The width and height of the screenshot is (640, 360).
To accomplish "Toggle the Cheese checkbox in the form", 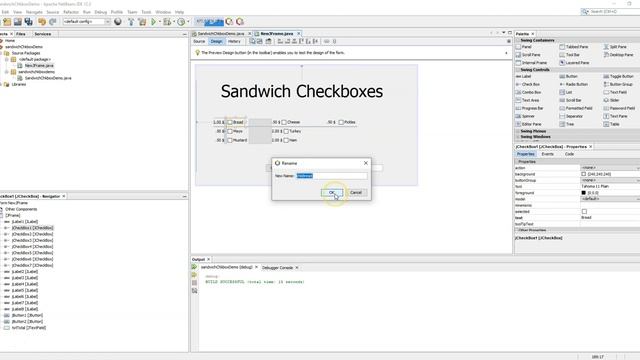I will tap(284, 122).
